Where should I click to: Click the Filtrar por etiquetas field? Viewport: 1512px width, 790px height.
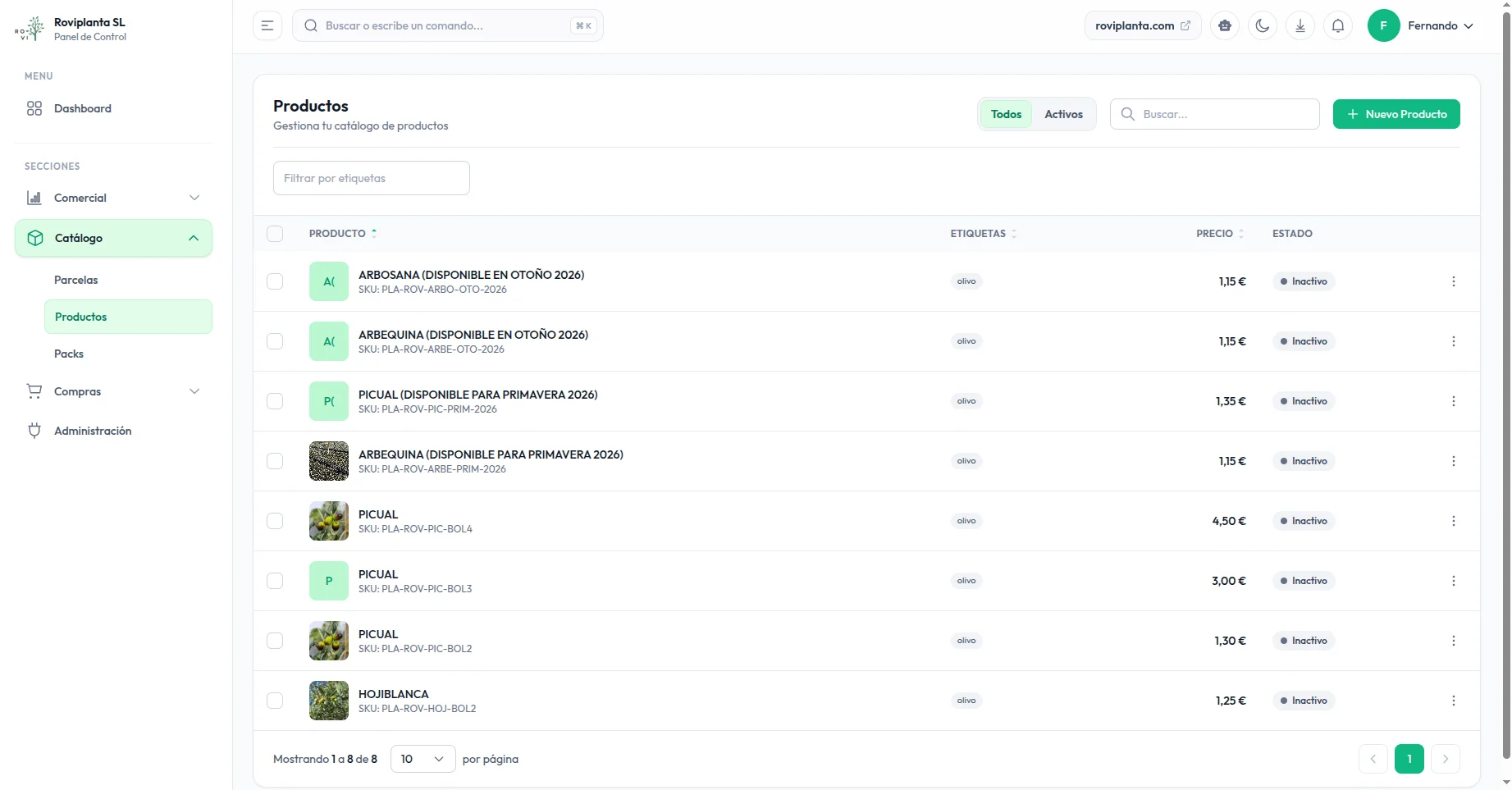pos(371,178)
